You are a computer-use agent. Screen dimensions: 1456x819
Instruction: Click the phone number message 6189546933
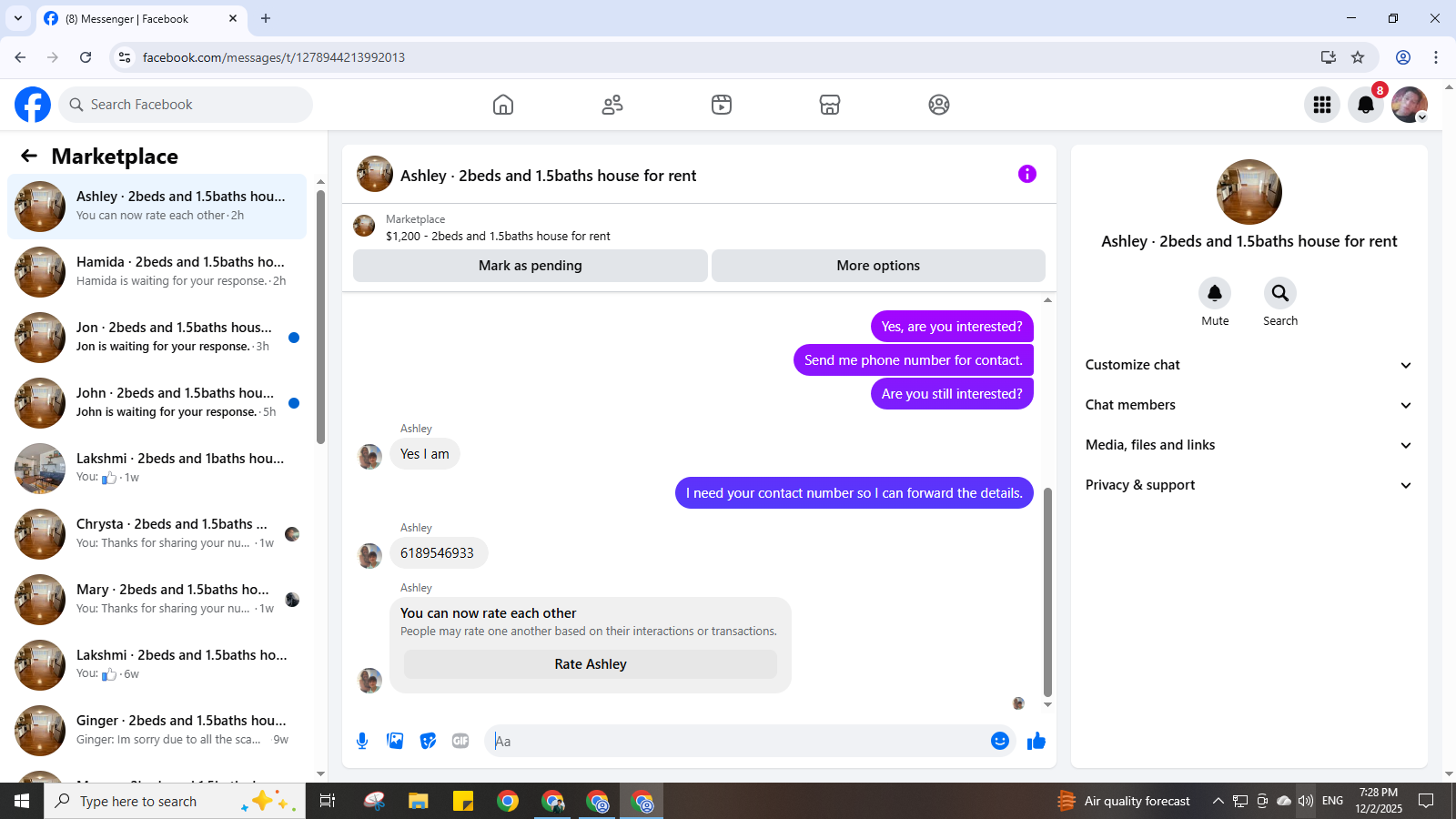pyautogui.click(x=439, y=553)
